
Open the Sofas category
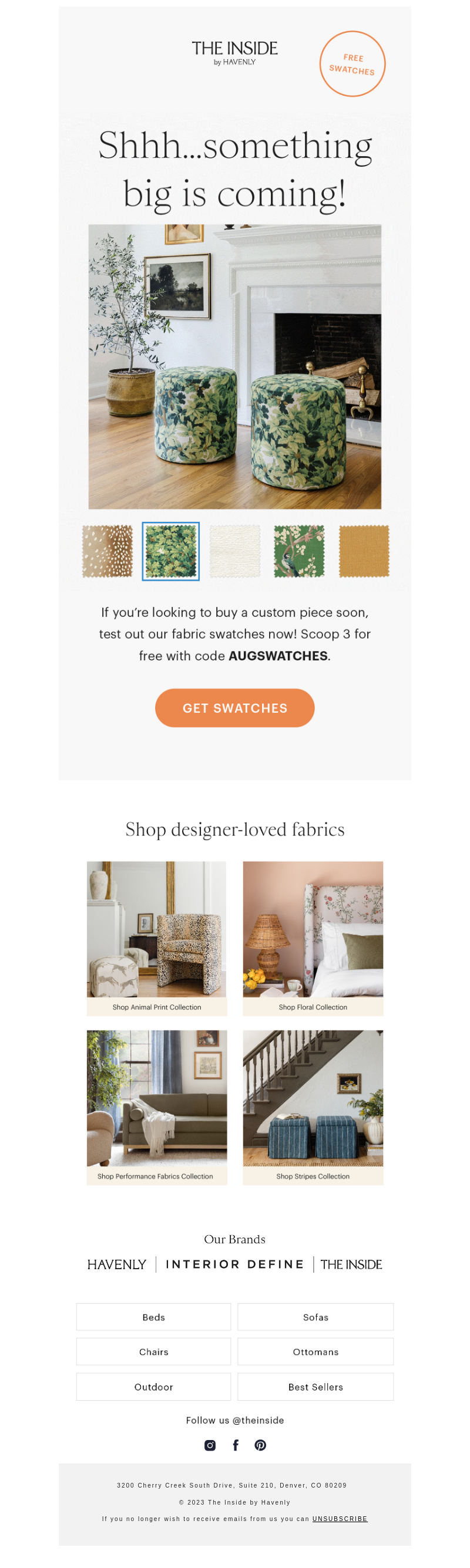[315, 1317]
